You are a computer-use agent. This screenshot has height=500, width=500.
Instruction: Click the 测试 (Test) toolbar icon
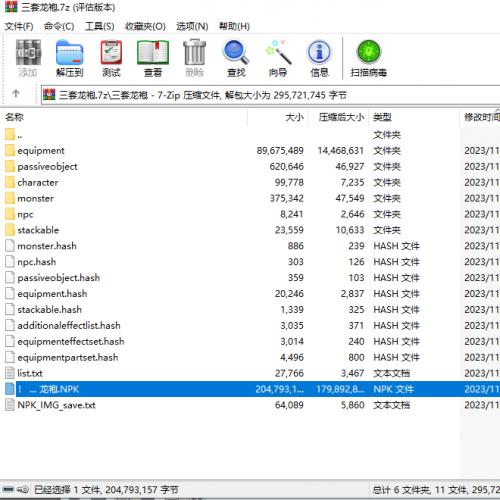point(111,58)
